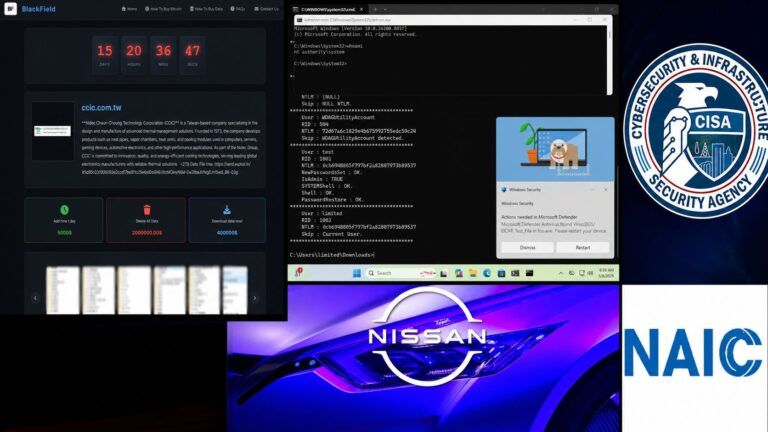Click the Windows Security shield icon
This screenshot has width=768, height=432.
(504, 190)
